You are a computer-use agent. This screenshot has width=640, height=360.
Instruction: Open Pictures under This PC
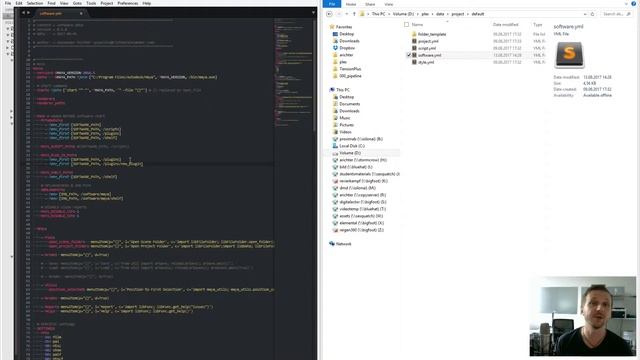coord(347,125)
